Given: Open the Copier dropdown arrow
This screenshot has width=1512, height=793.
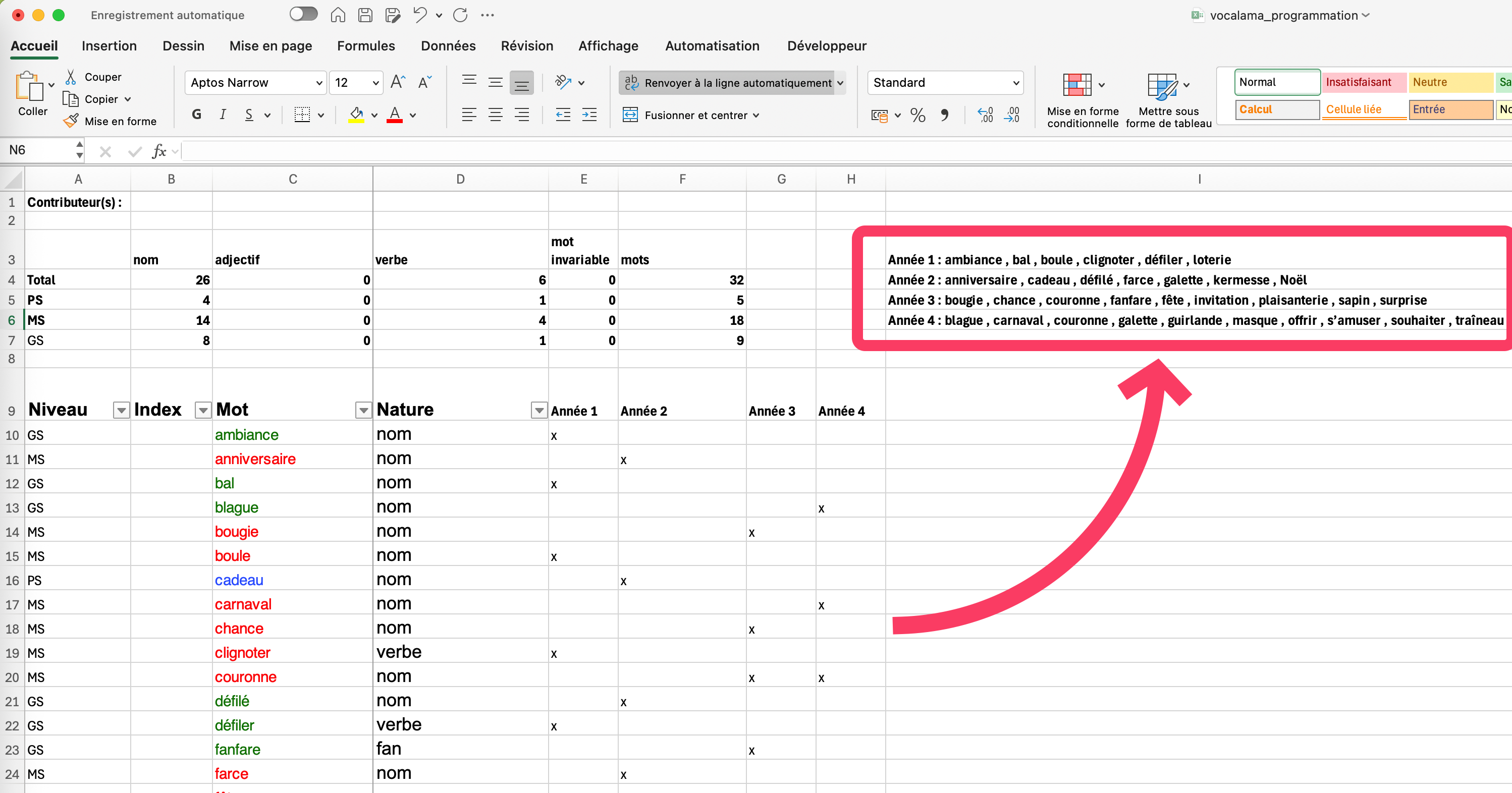Looking at the screenshot, I should pos(127,100).
